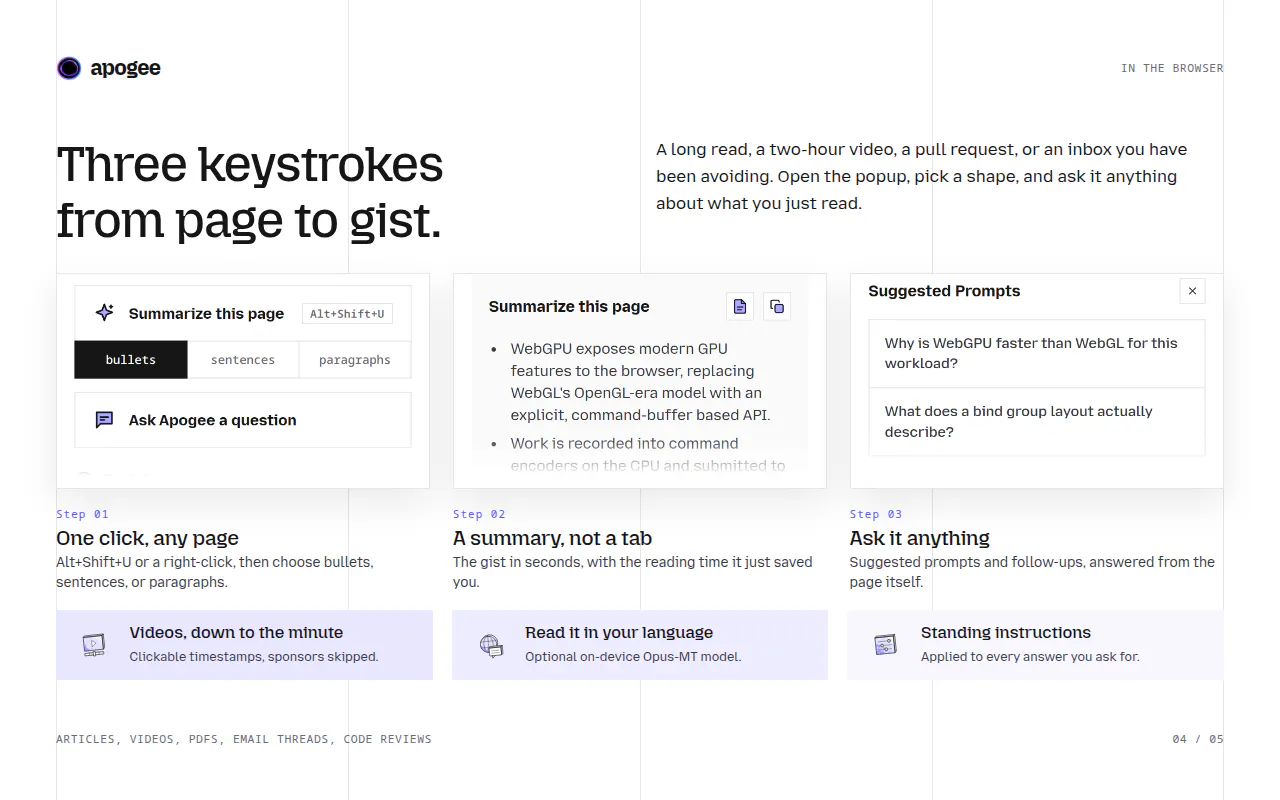
Task: Click the 'Standing instructions' title
Action: click(x=1006, y=633)
